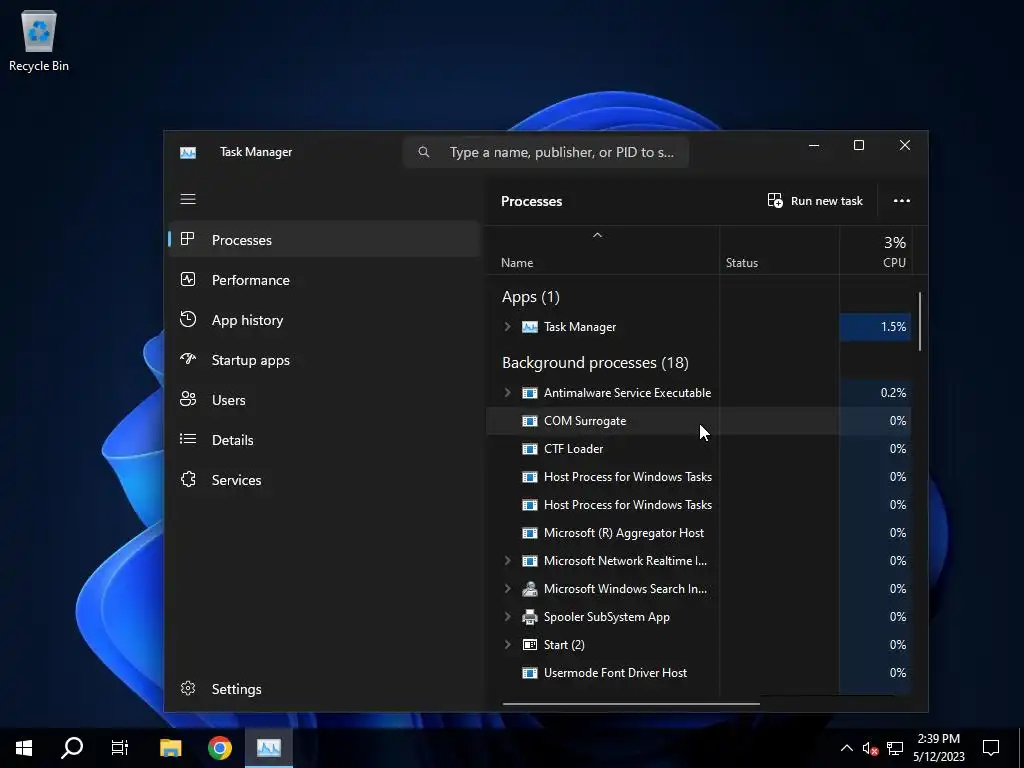The image size is (1024, 768).
Task: Click the Microsoft Windows Search Indexer icon
Action: point(530,588)
